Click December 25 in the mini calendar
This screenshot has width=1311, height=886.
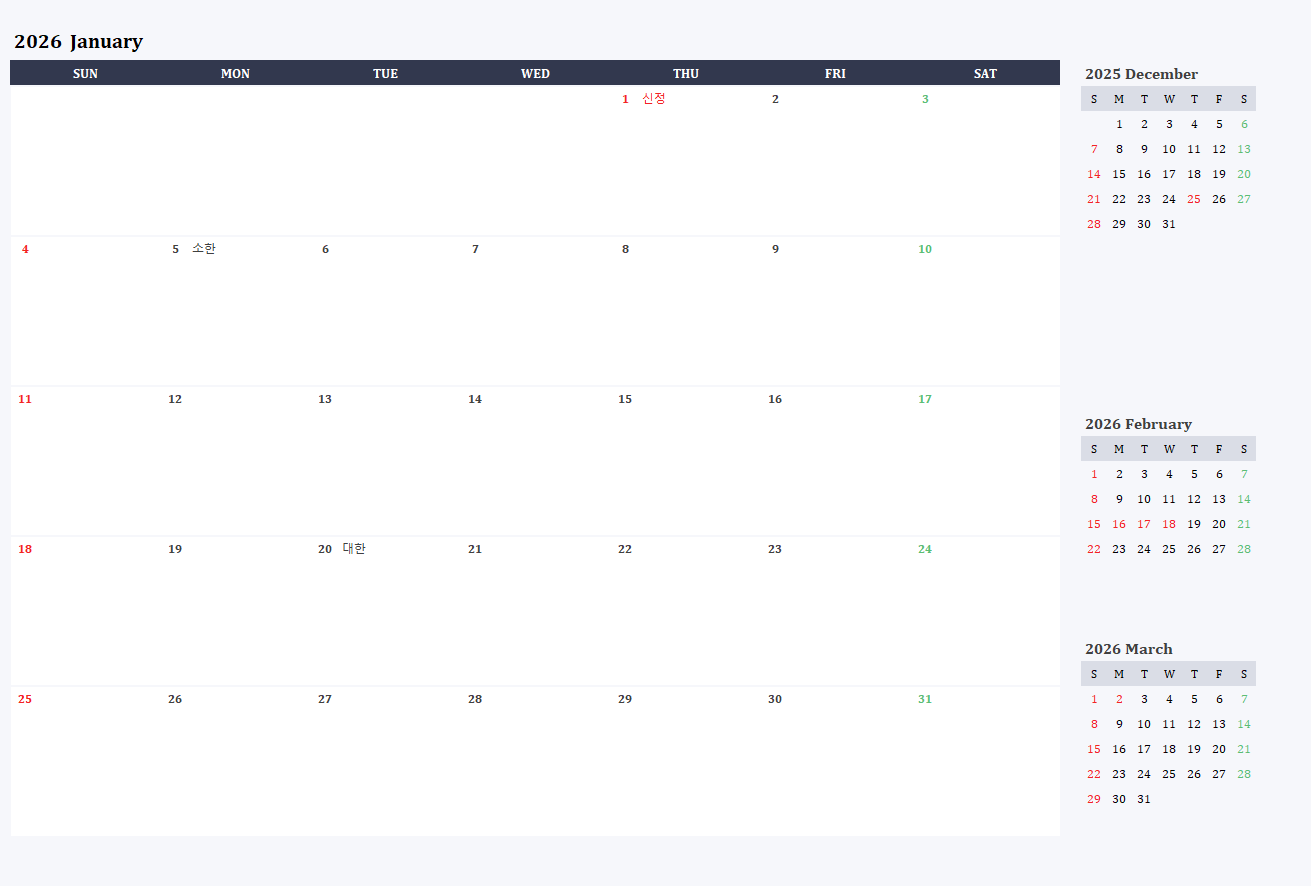(x=1194, y=199)
